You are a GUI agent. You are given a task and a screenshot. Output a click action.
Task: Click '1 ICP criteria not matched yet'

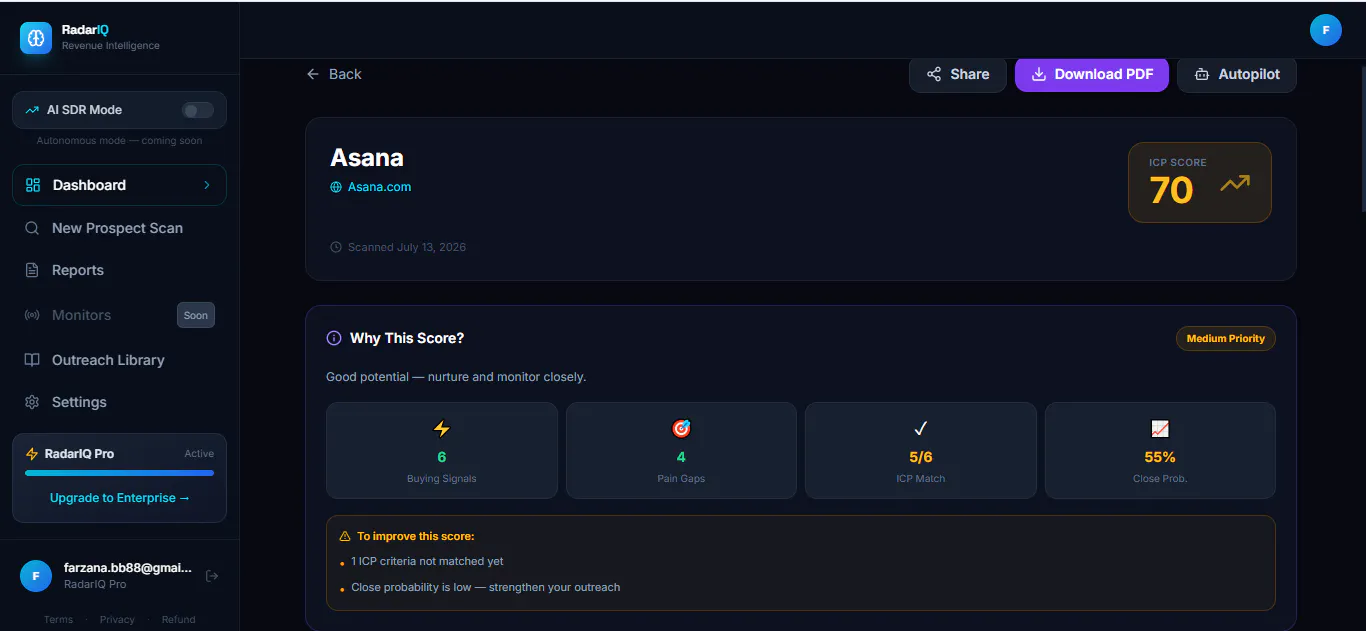427,562
